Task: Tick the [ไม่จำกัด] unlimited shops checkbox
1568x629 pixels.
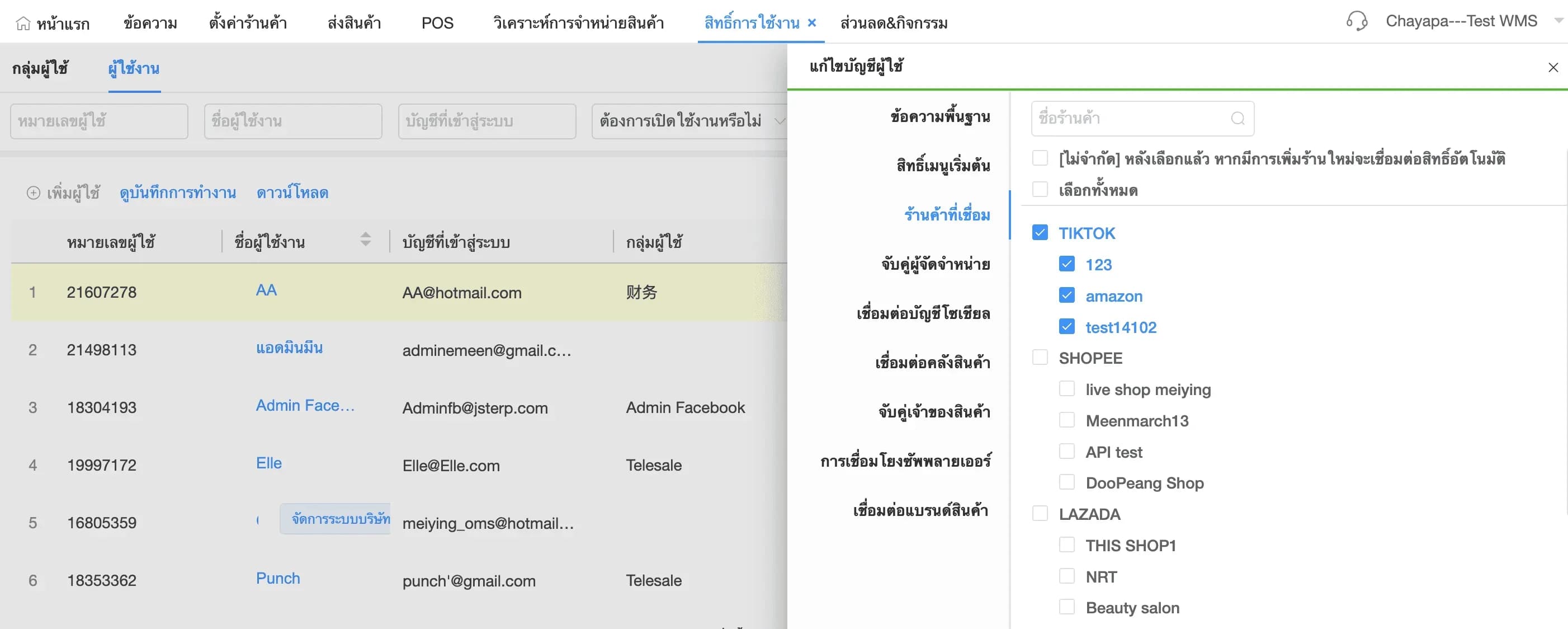Action: coord(1040,158)
